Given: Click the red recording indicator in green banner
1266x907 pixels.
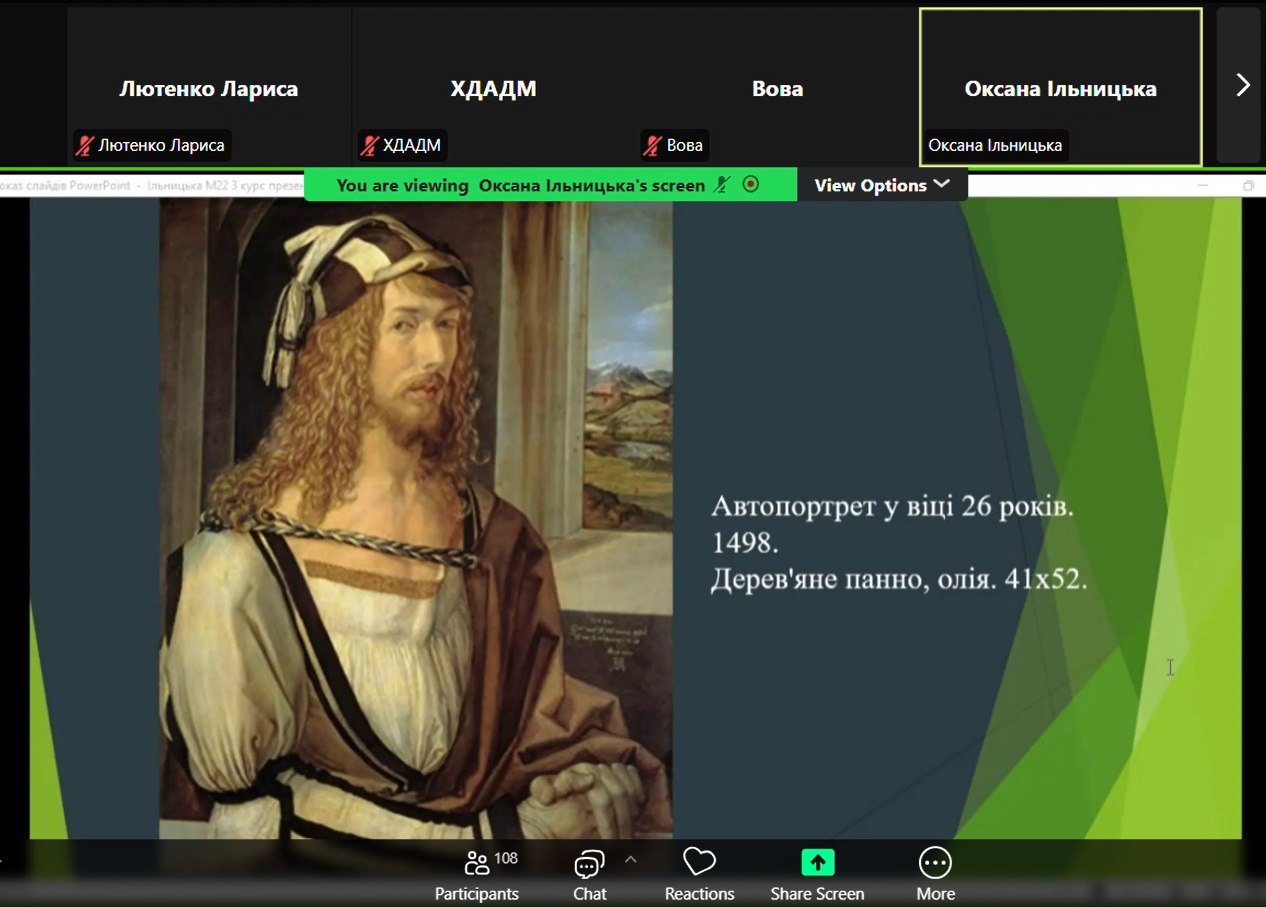Looking at the screenshot, I should coord(751,185).
